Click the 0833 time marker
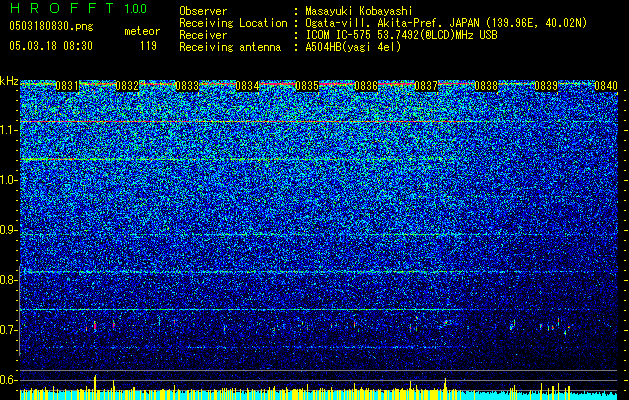 coord(187,86)
